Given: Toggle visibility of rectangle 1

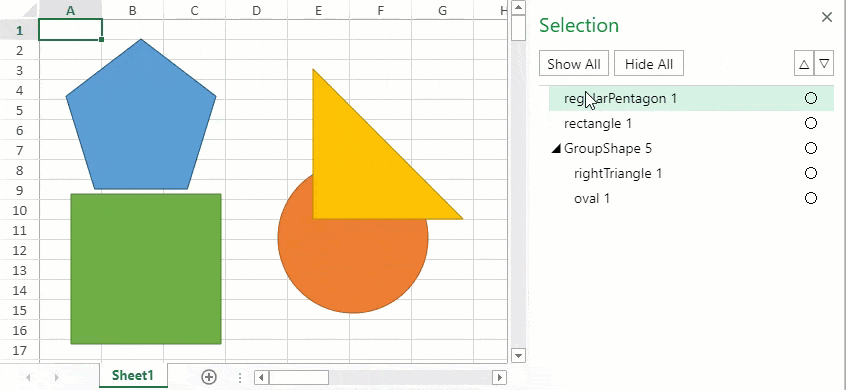Looking at the screenshot, I should [x=810, y=124].
